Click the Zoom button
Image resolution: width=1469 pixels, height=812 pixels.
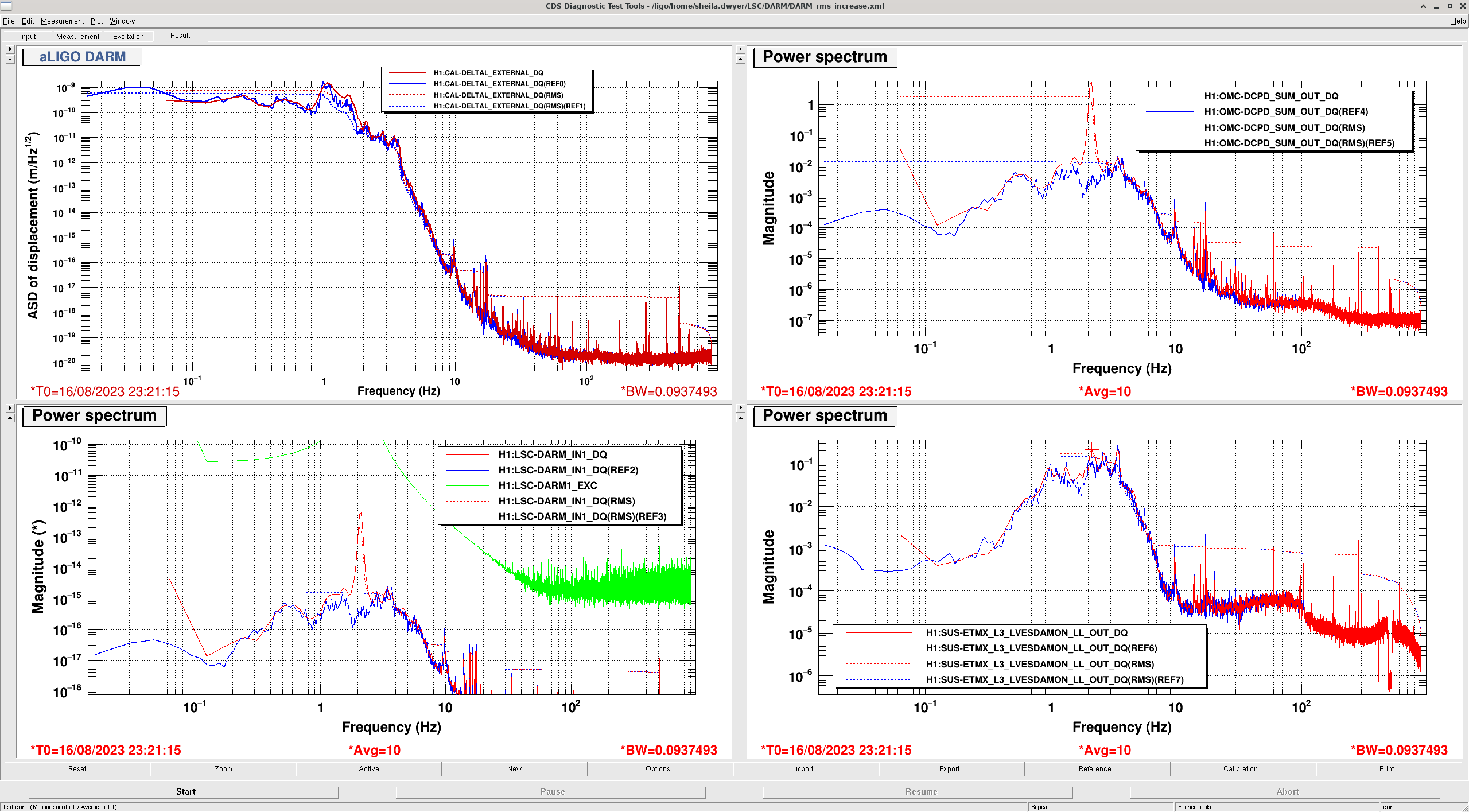[223, 769]
